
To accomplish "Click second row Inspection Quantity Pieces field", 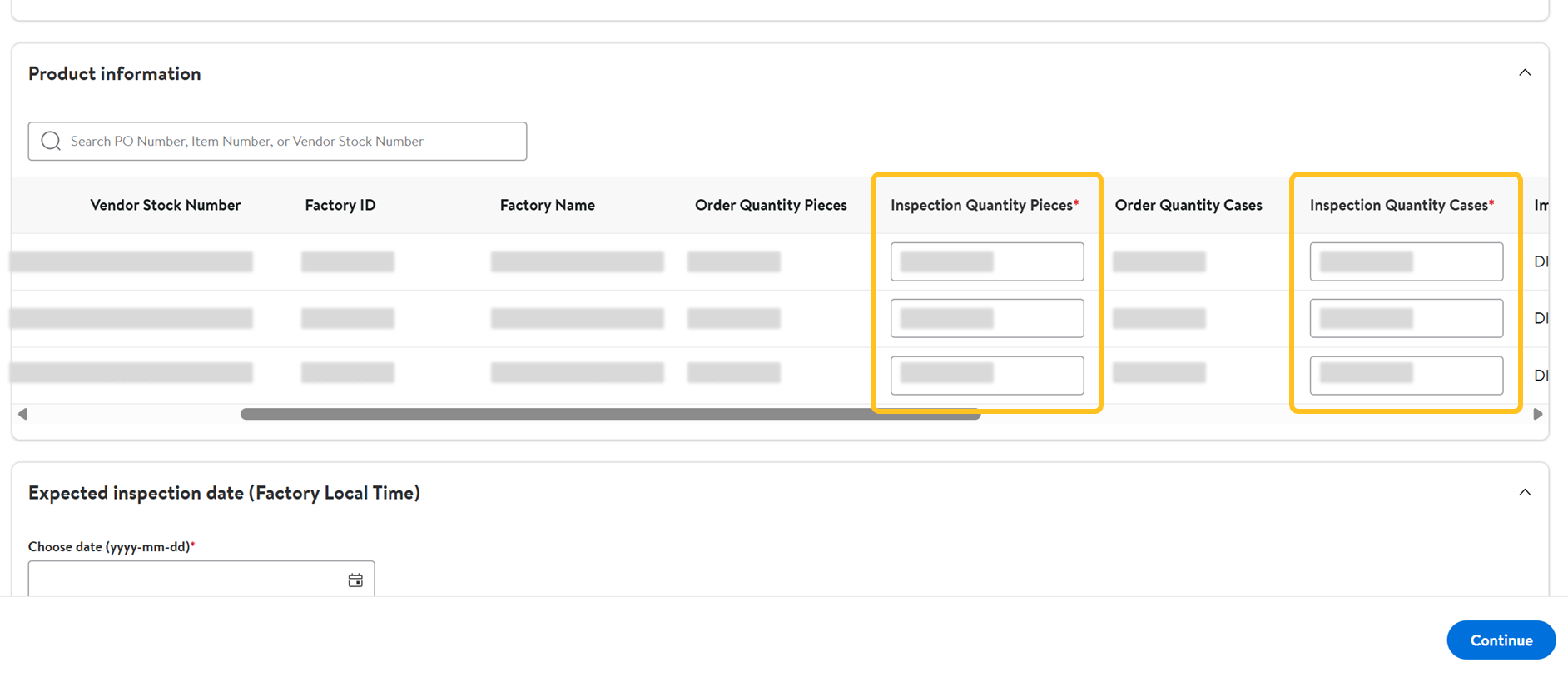I will click(987, 318).
